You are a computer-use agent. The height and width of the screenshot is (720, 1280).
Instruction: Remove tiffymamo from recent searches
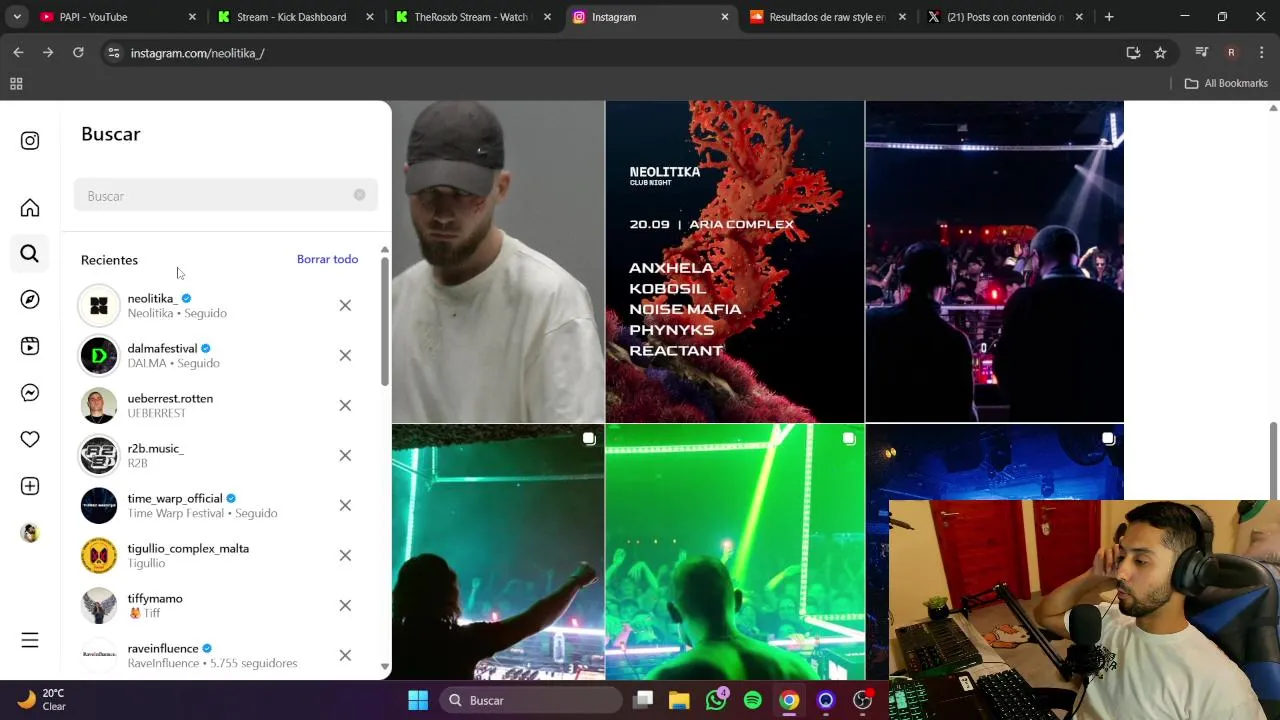point(345,605)
